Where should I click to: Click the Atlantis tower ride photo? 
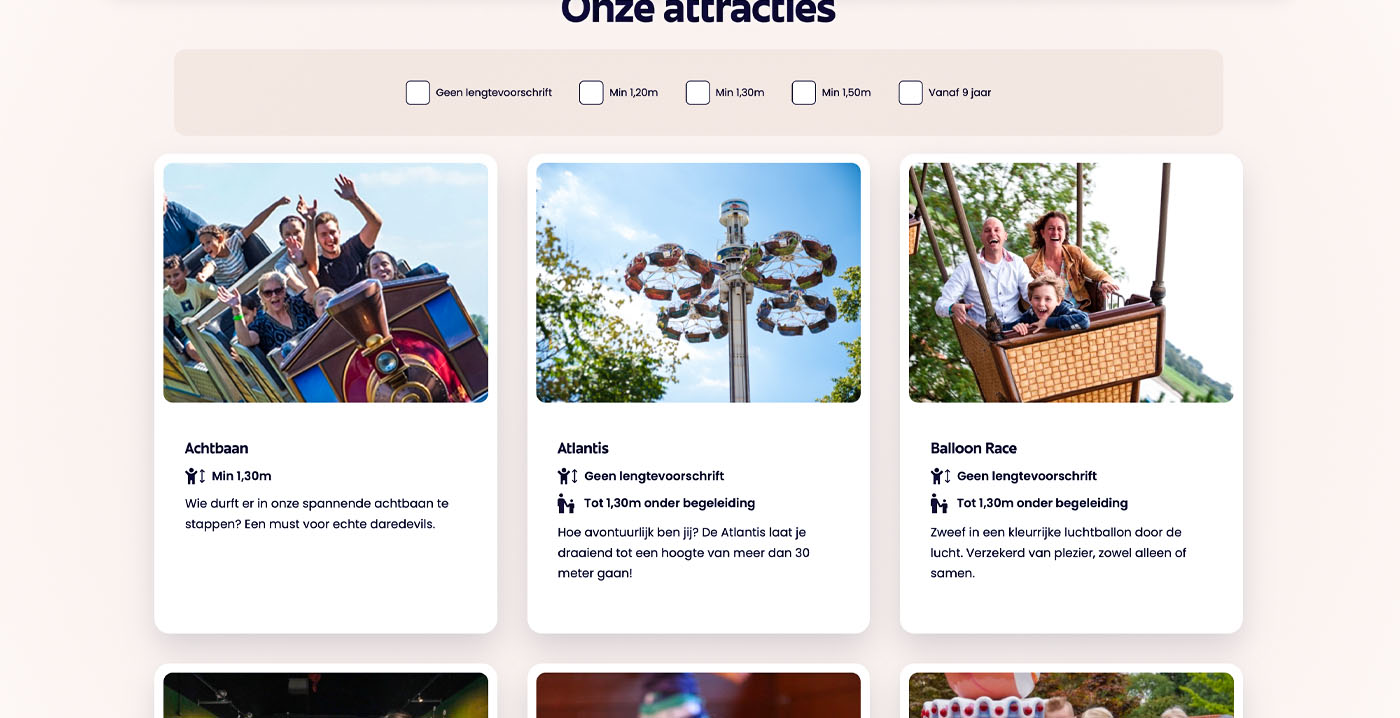(698, 283)
